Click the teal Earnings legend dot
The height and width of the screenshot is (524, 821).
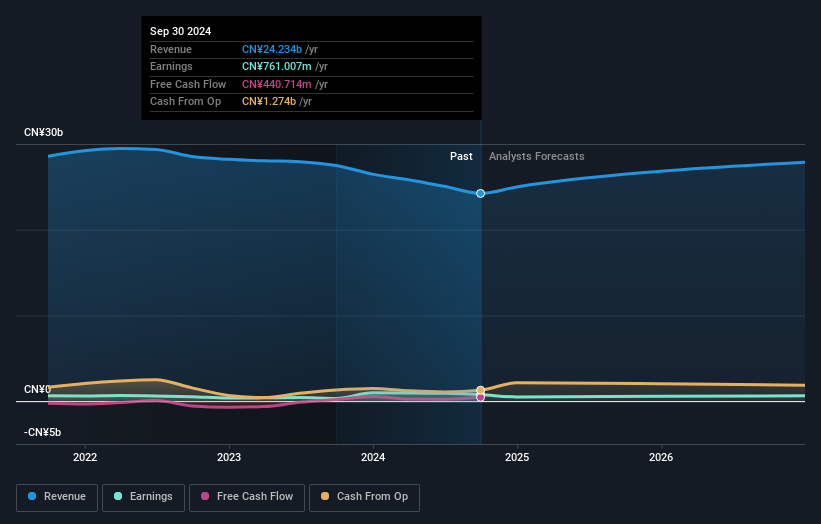pyautogui.click(x=118, y=496)
